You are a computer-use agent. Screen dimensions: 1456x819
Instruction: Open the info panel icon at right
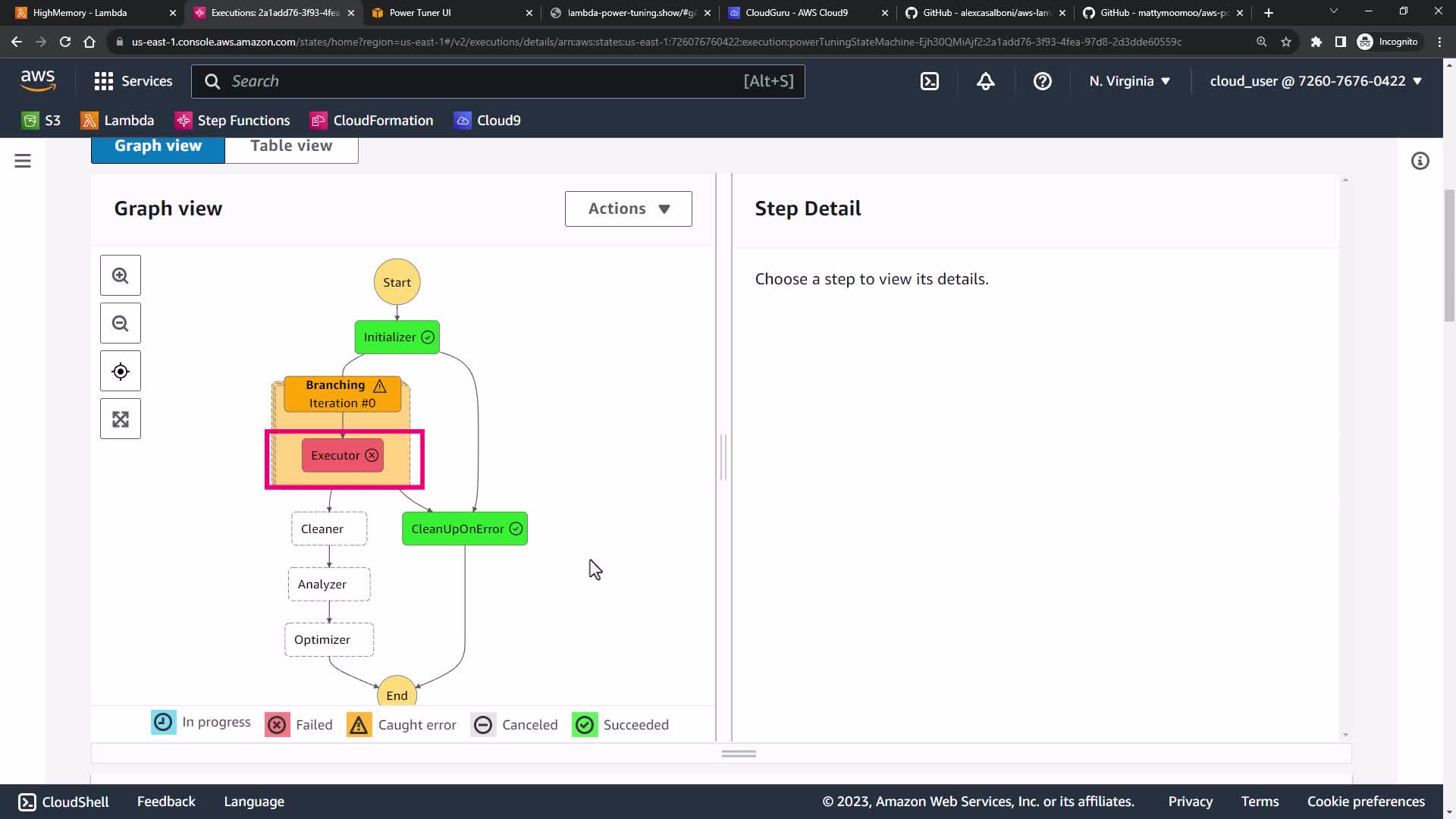(x=1420, y=161)
